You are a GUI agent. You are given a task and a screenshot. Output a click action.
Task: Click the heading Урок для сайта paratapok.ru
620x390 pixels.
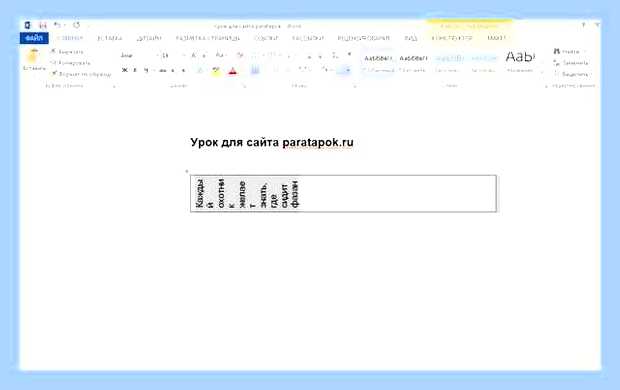coord(272,142)
